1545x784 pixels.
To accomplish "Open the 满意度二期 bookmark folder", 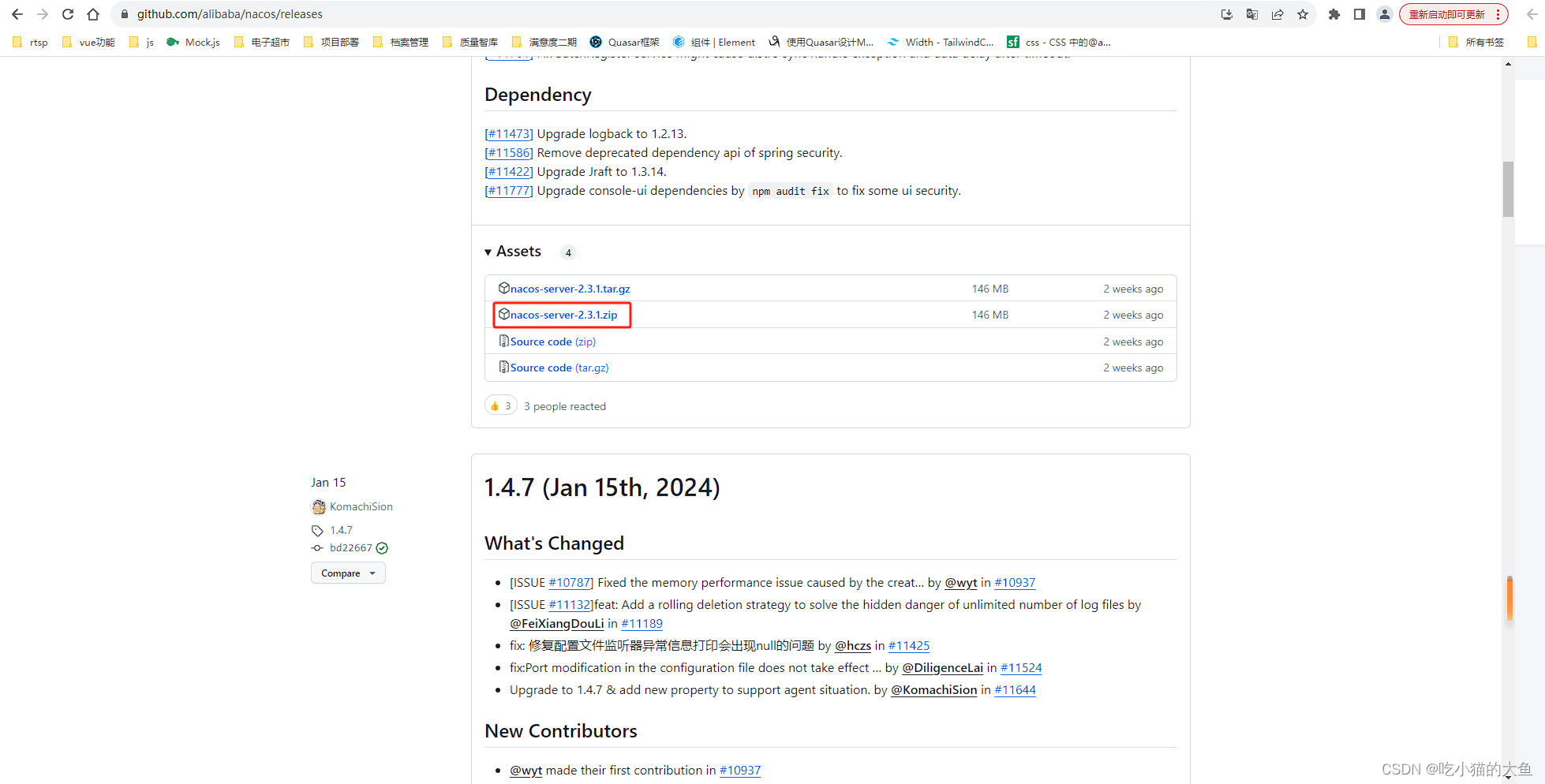I will point(544,43).
